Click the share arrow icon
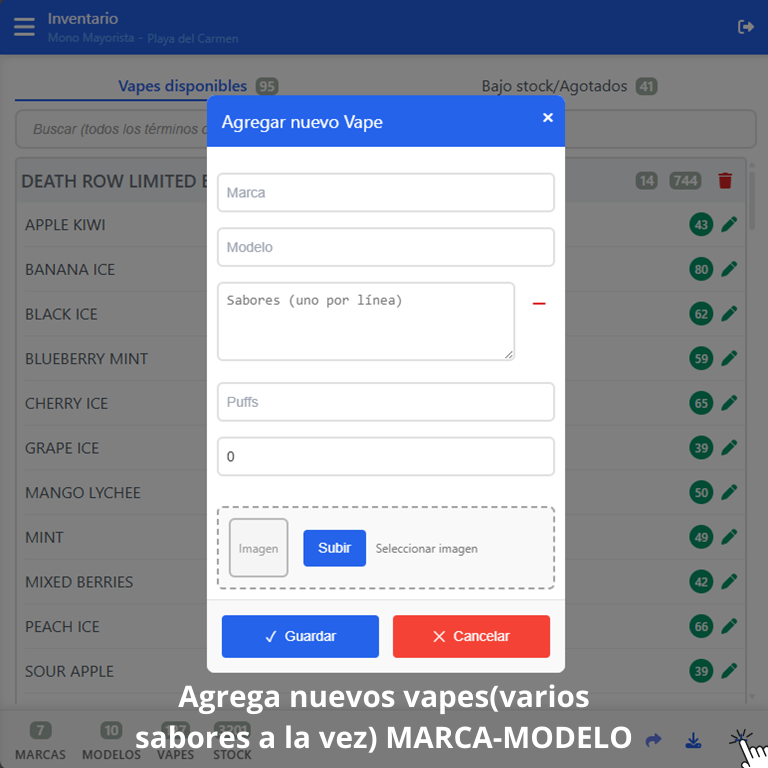 tap(653, 740)
